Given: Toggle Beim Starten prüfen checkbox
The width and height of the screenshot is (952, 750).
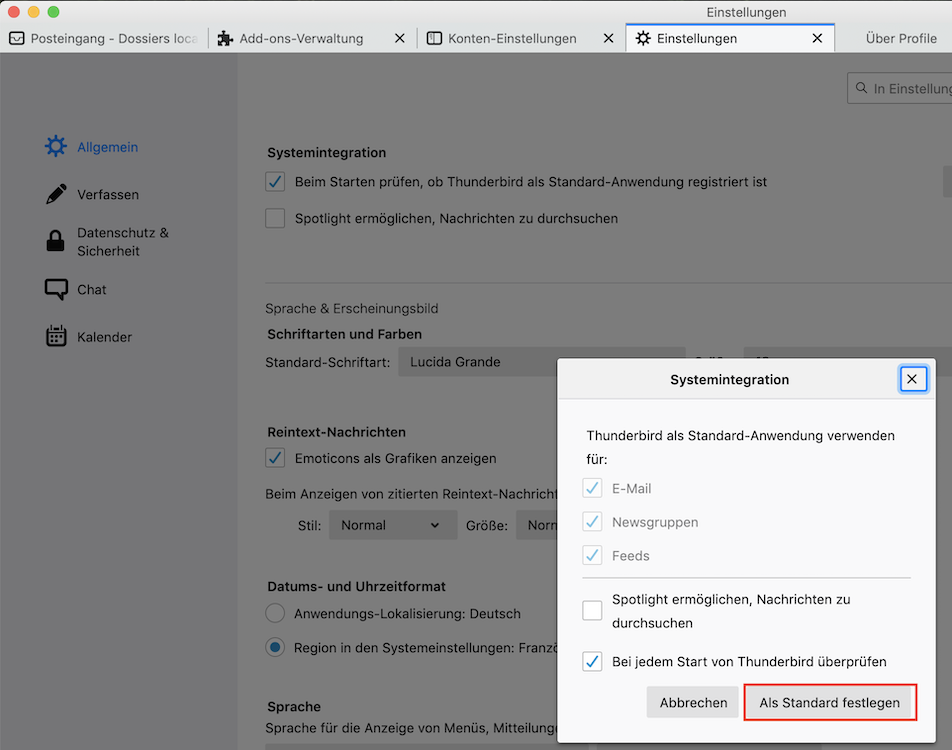Looking at the screenshot, I should pyautogui.click(x=275, y=182).
